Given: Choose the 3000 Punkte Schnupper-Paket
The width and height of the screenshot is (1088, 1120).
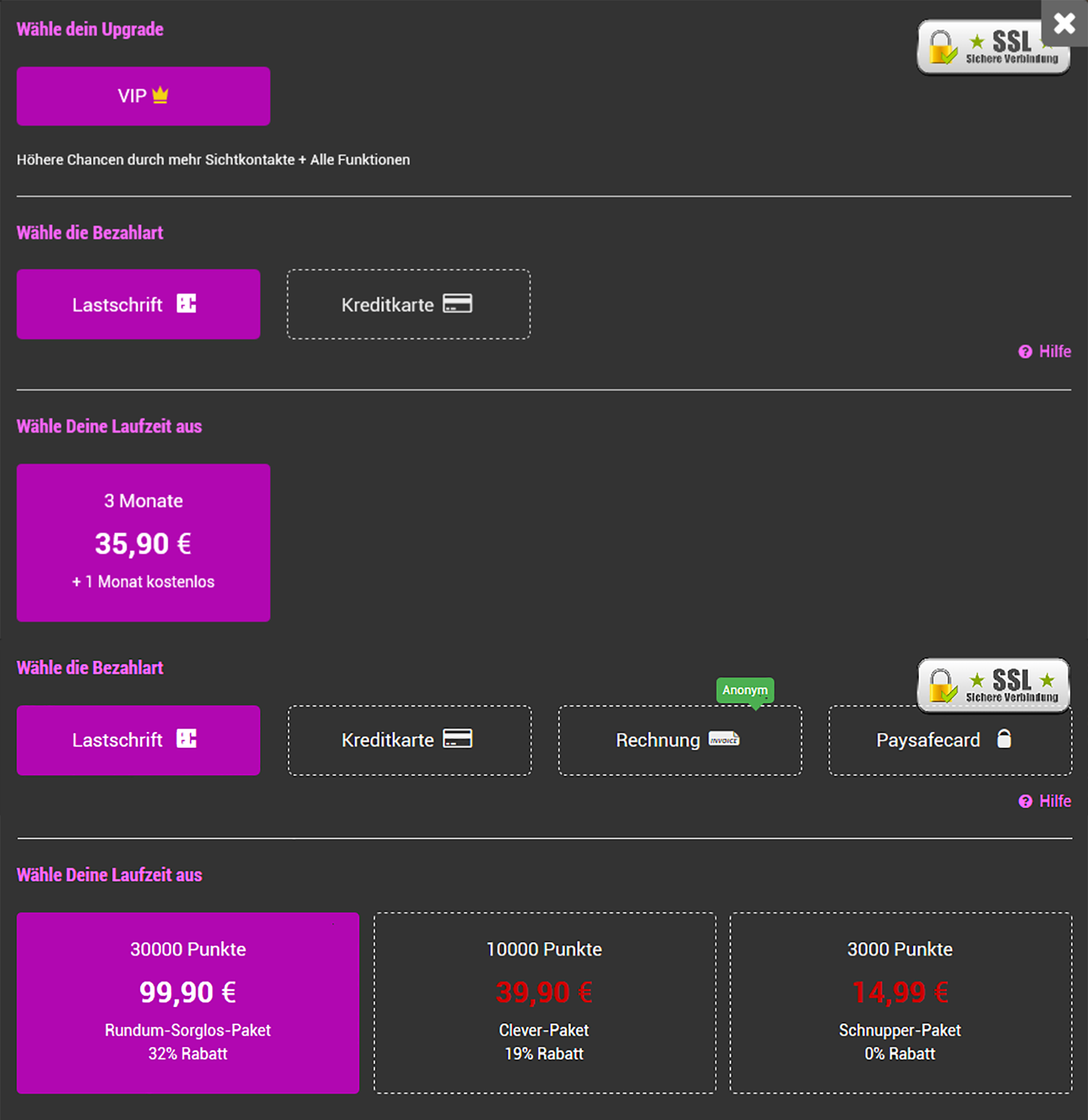Looking at the screenshot, I should (900, 1003).
